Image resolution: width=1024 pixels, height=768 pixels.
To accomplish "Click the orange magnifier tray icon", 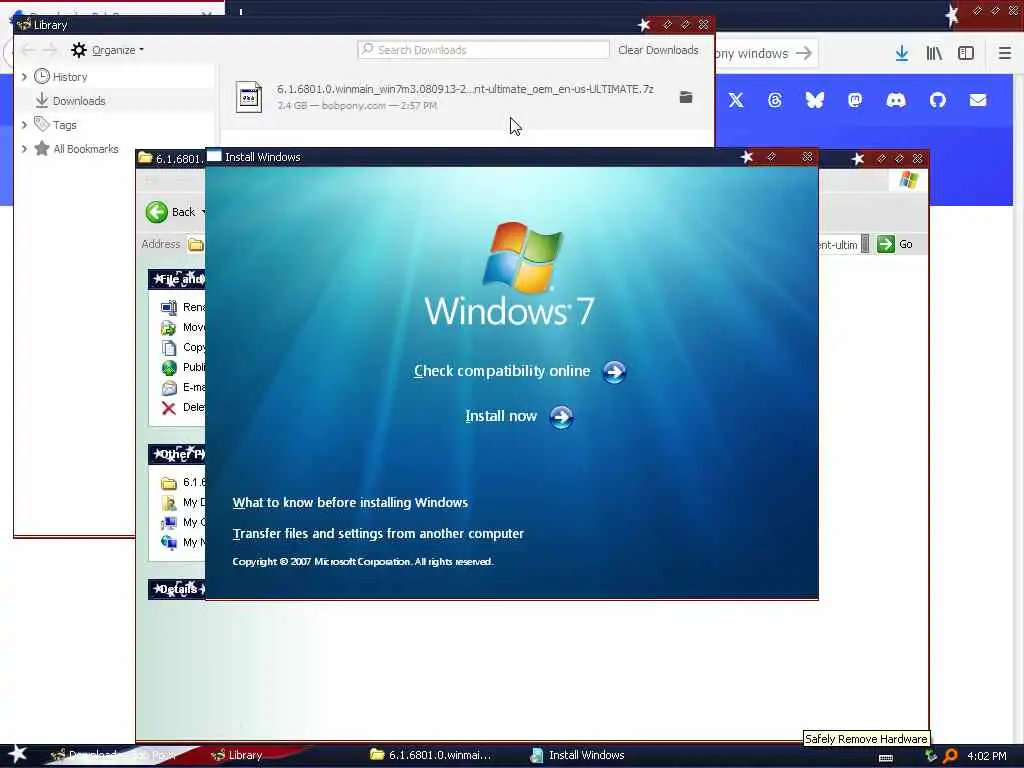I will (950, 756).
